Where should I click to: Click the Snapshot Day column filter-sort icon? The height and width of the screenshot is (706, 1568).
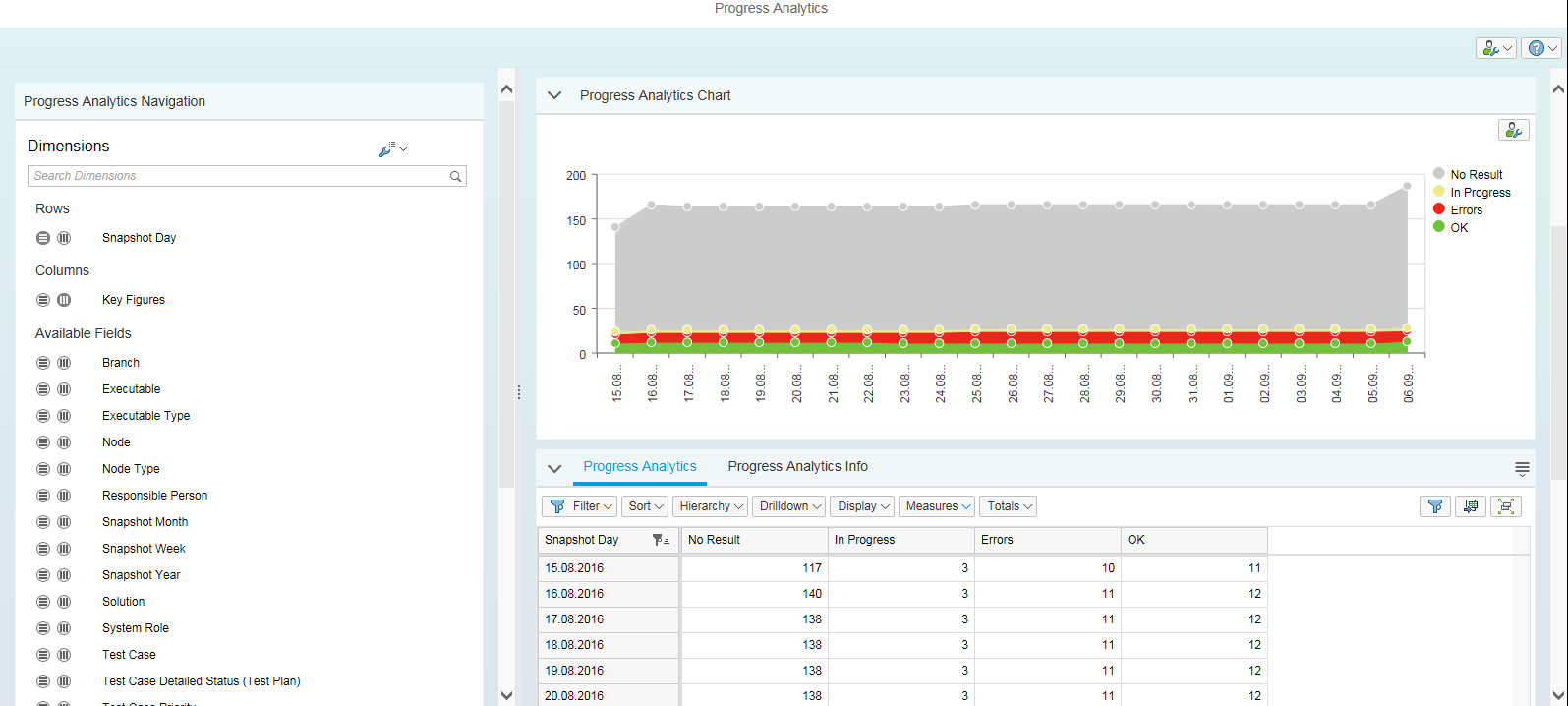point(661,540)
